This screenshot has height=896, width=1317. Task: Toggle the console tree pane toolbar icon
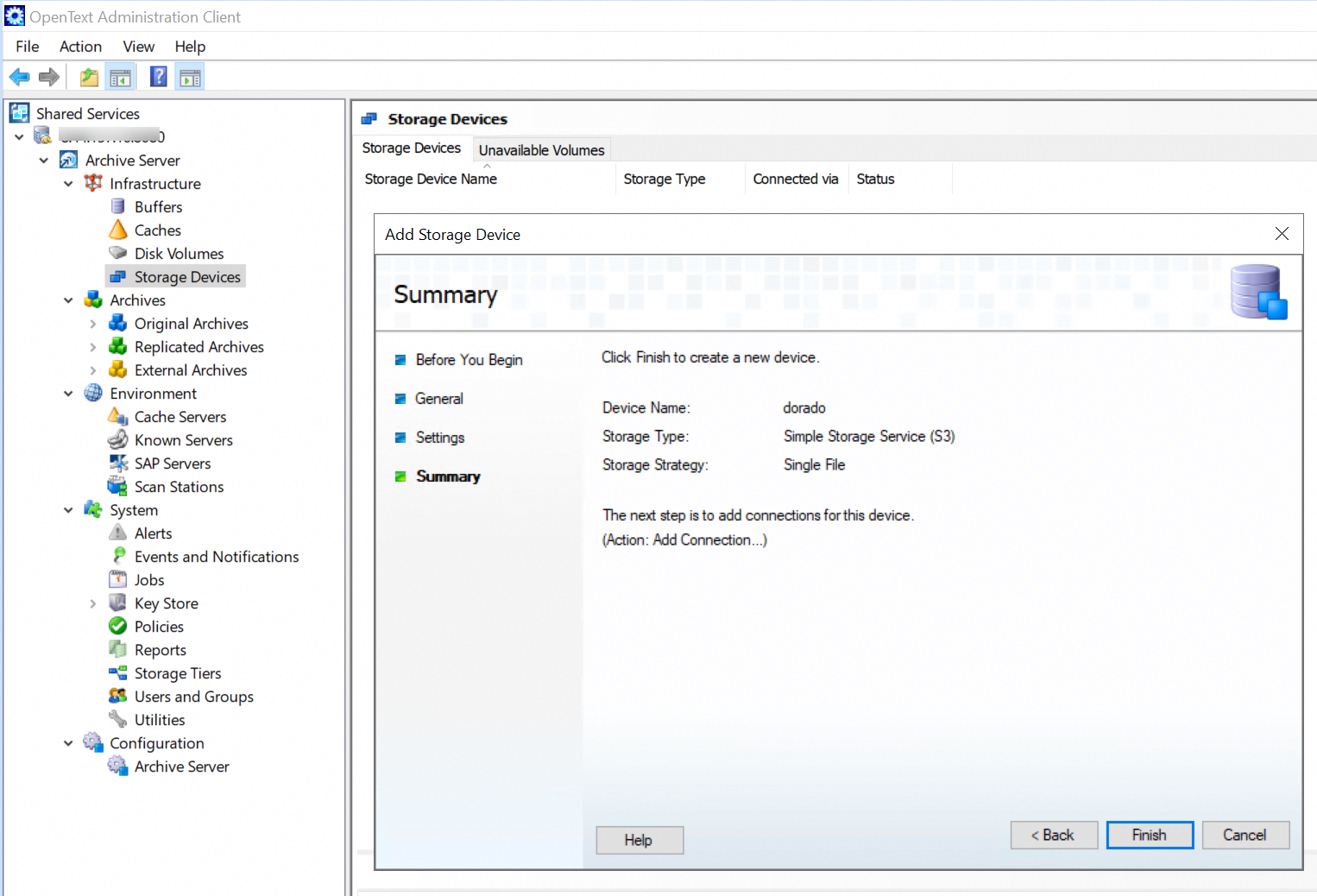121,78
